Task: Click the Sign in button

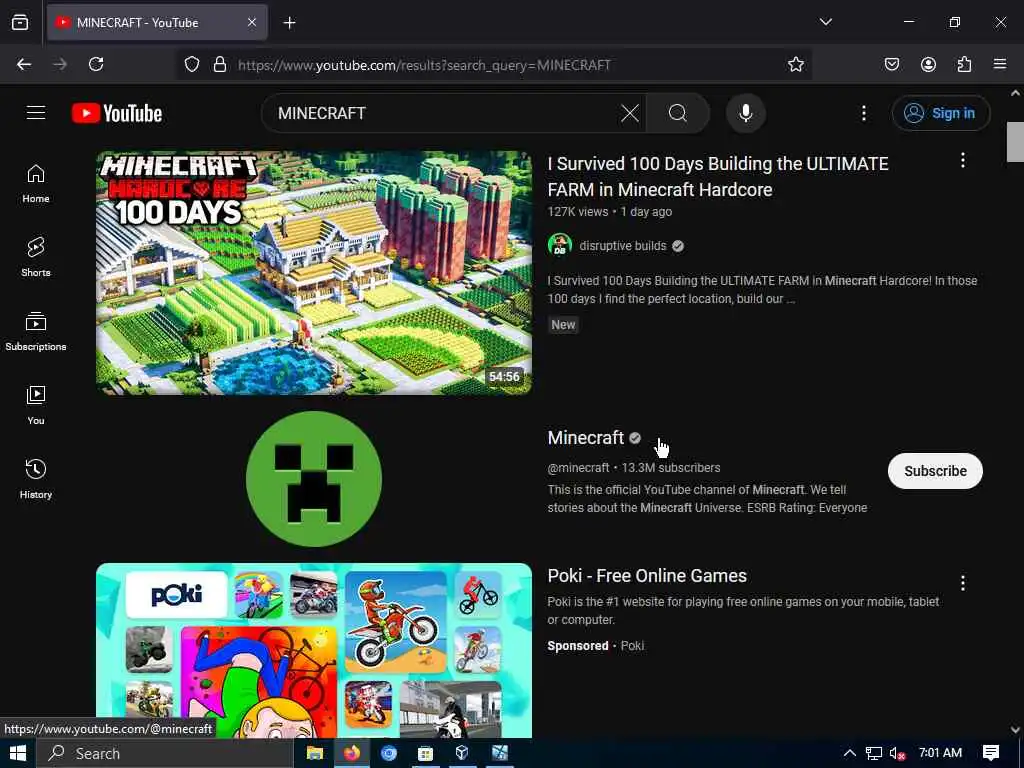Action: pos(941,113)
